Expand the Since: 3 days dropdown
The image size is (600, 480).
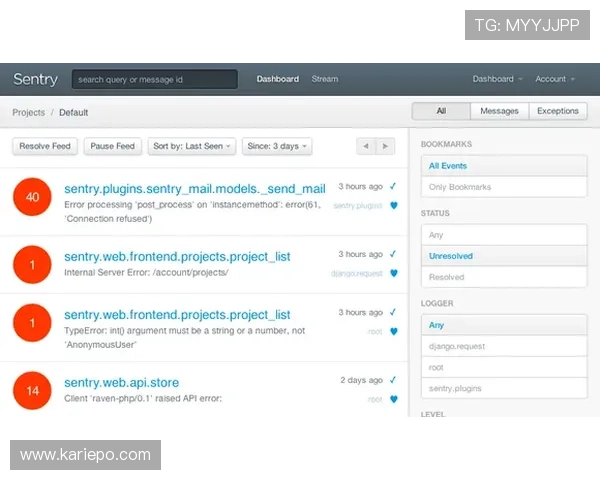pos(276,146)
